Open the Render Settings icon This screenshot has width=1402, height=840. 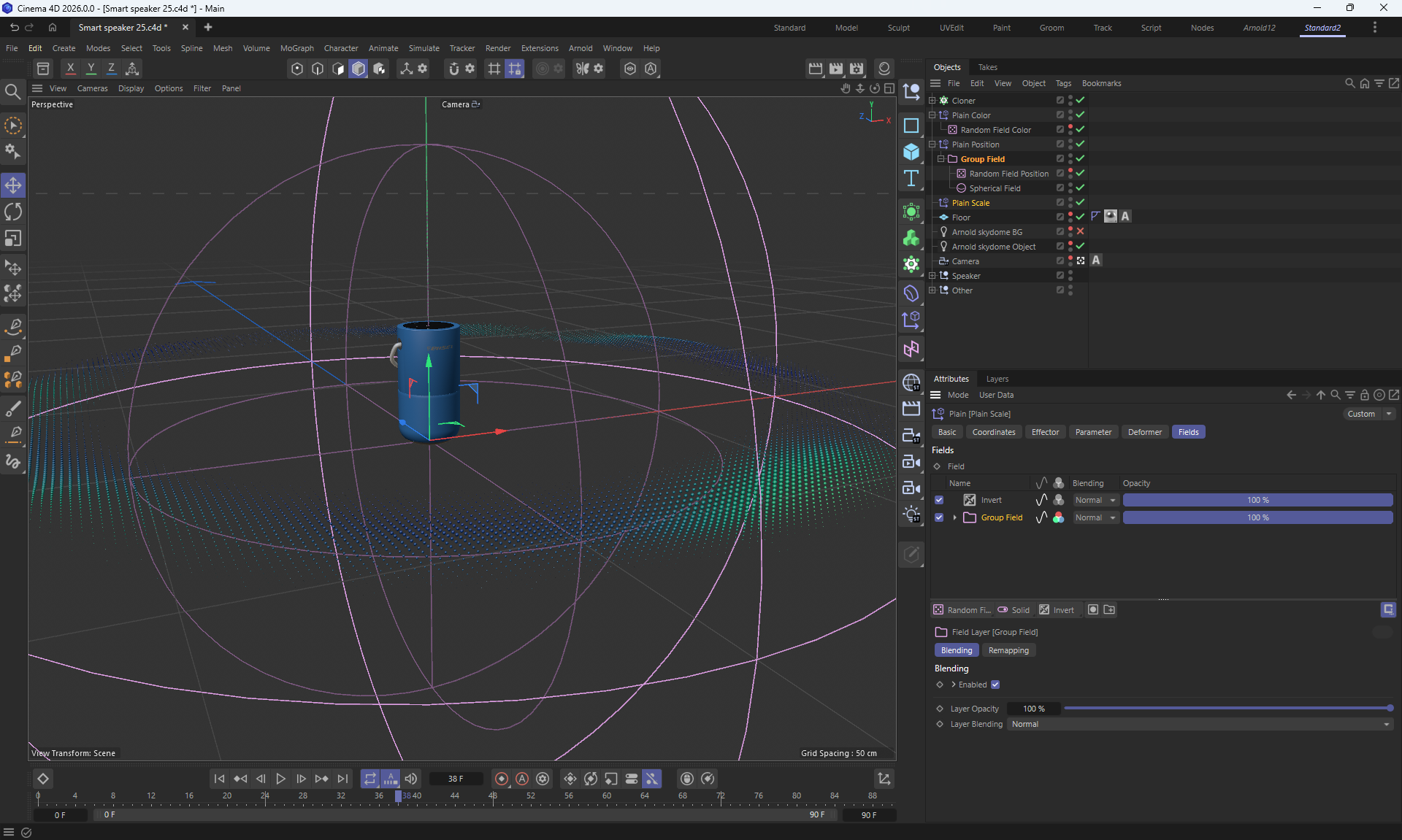click(x=857, y=68)
